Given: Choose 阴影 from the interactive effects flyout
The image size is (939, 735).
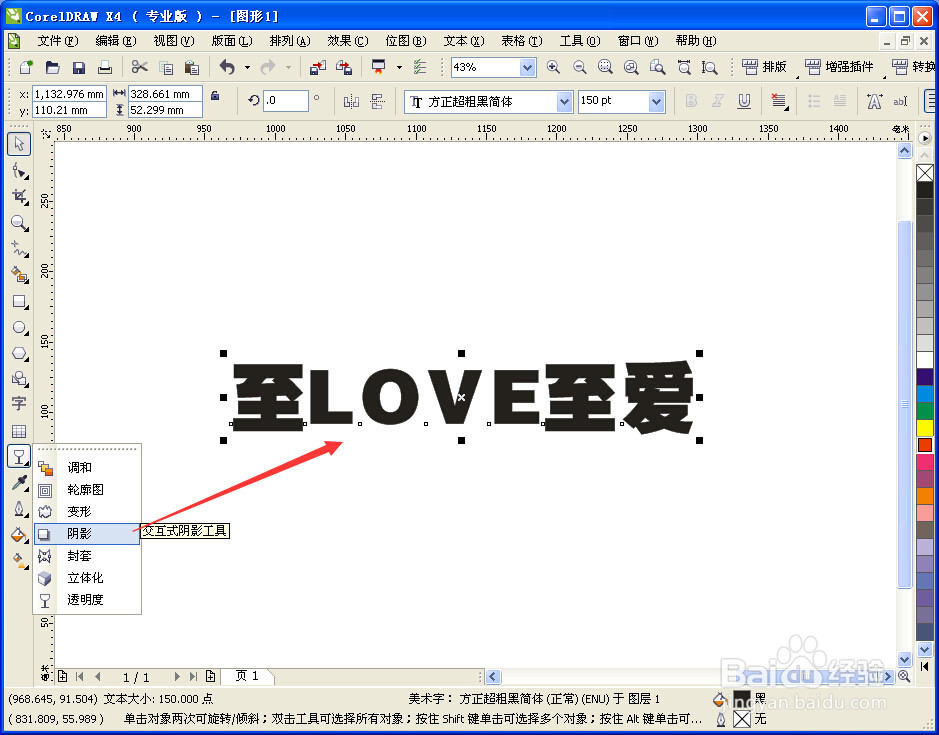Looking at the screenshot, I should click(77, 533).
